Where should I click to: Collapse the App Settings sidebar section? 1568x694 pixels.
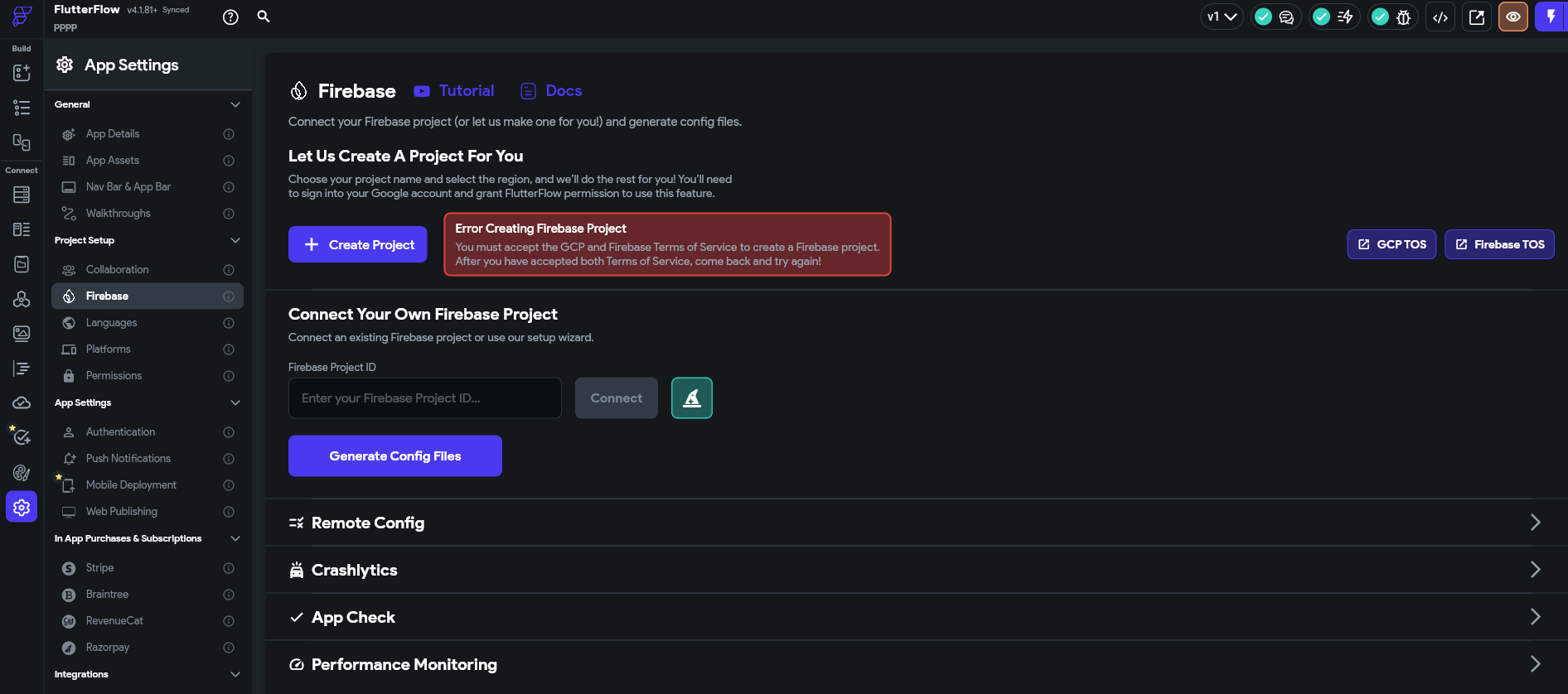point(235,402)
